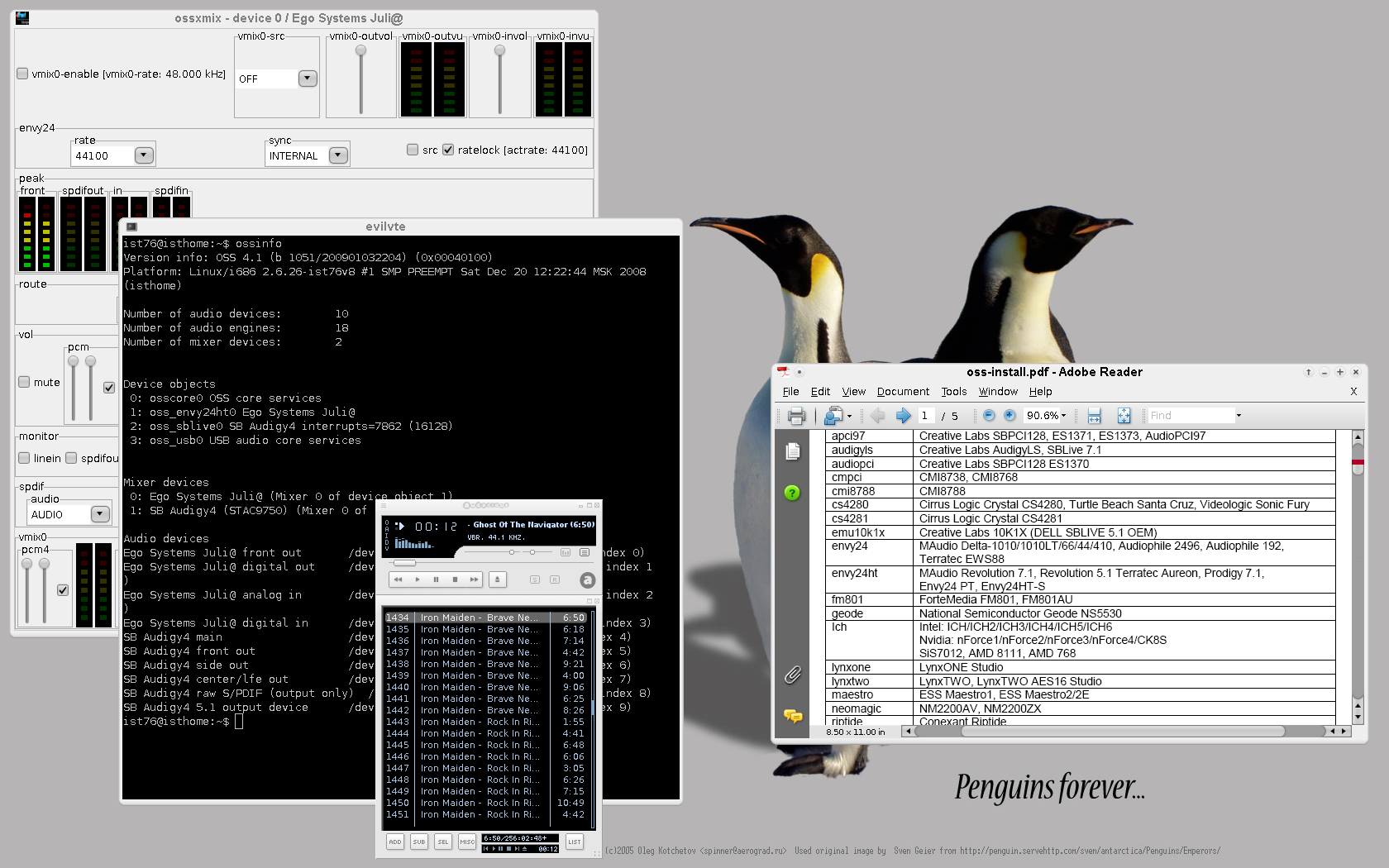This screenshot has width=1389, height=868.
Task: Toggle the src checkbox in envy24
Action: point(413,150)
